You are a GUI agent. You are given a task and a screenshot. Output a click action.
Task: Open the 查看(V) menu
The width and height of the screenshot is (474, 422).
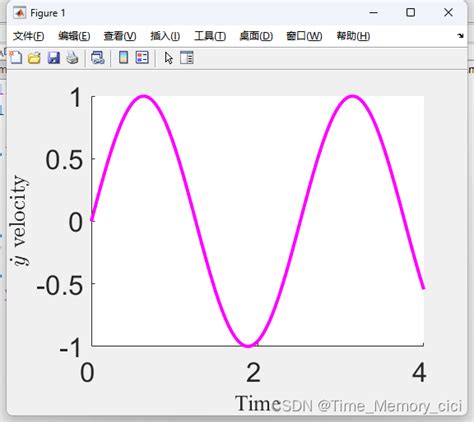tap(120, 36)
